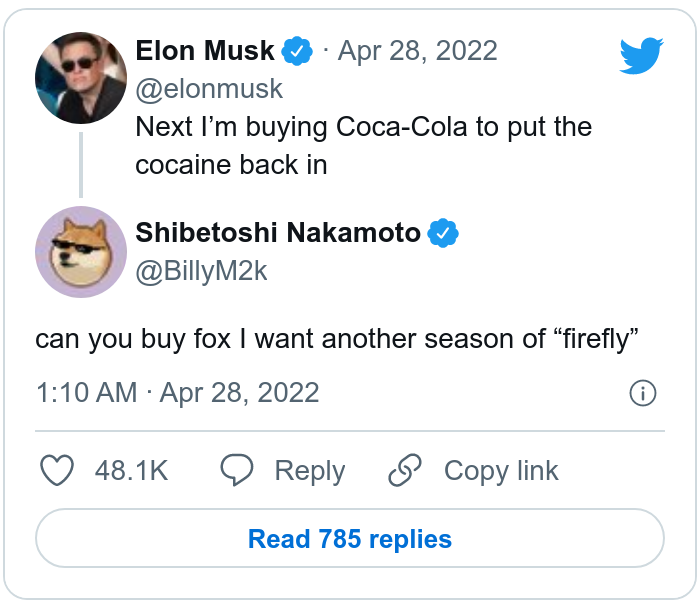Click the Twitter bird logo
The width and height of the screenshot is (698, 605).
point(641,56)
